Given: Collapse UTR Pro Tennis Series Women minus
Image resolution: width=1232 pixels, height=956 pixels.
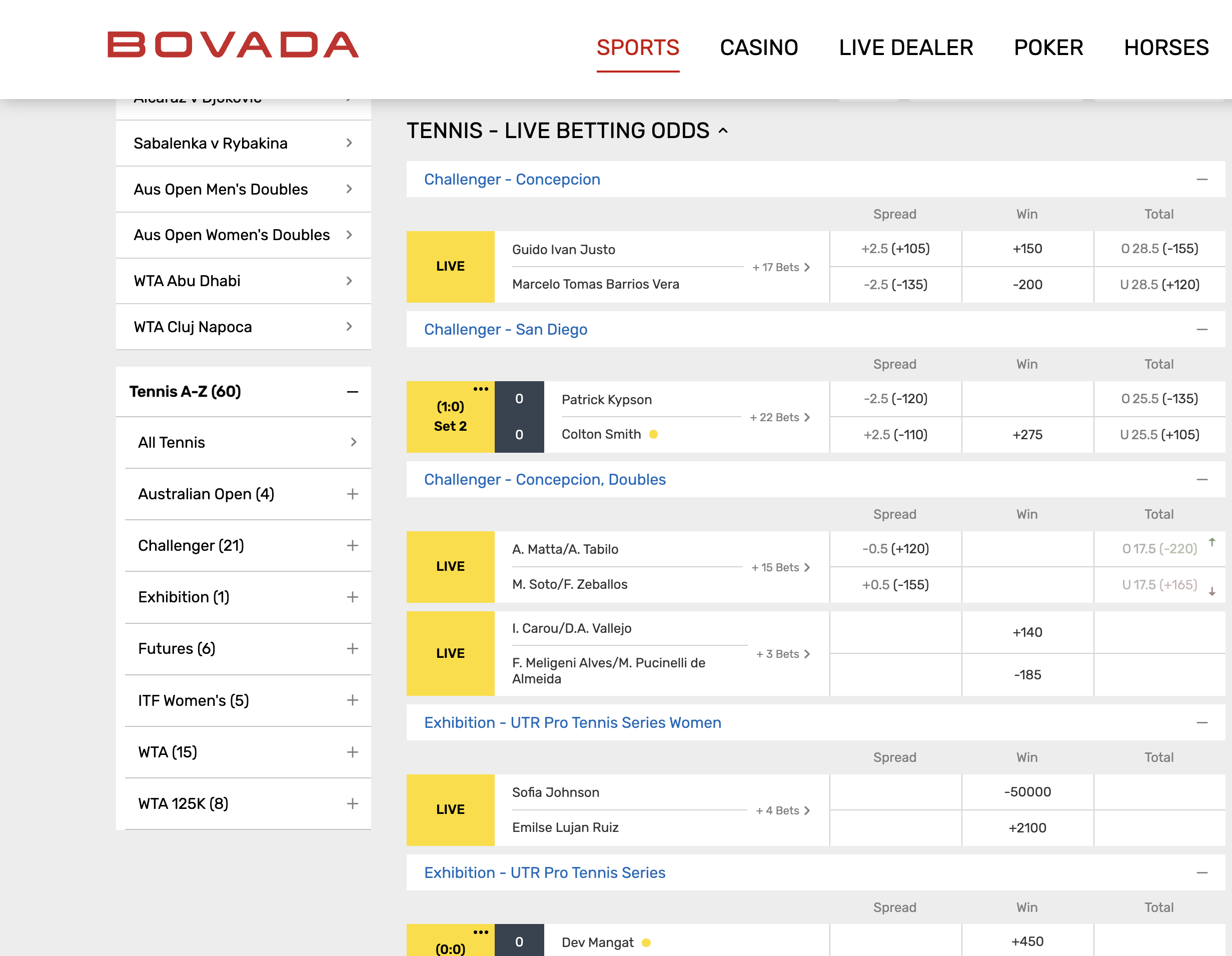Looking at the screenshot, I should click(x=1202, y=722).
